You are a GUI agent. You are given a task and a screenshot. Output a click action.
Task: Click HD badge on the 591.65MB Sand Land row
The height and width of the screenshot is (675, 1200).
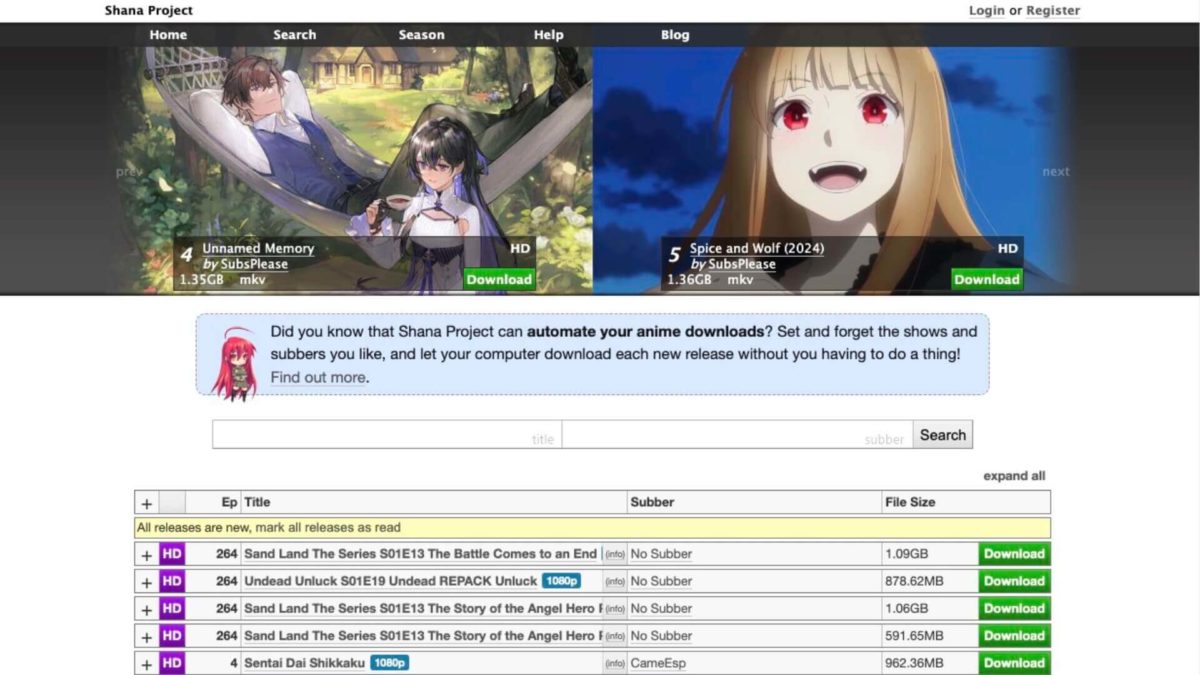172,635
